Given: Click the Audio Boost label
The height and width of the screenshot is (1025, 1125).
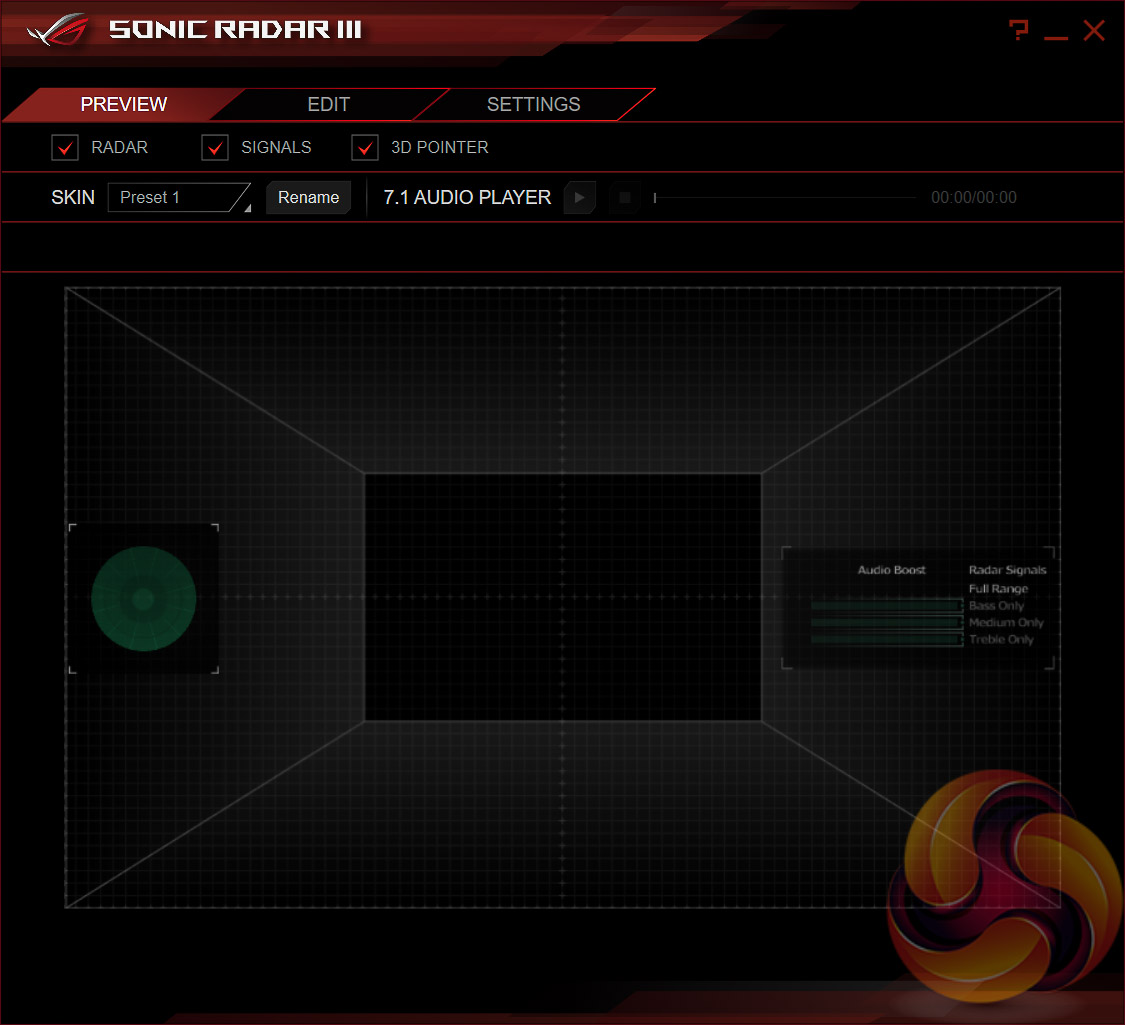Looking at the screenshot, I should pos(892,570).
